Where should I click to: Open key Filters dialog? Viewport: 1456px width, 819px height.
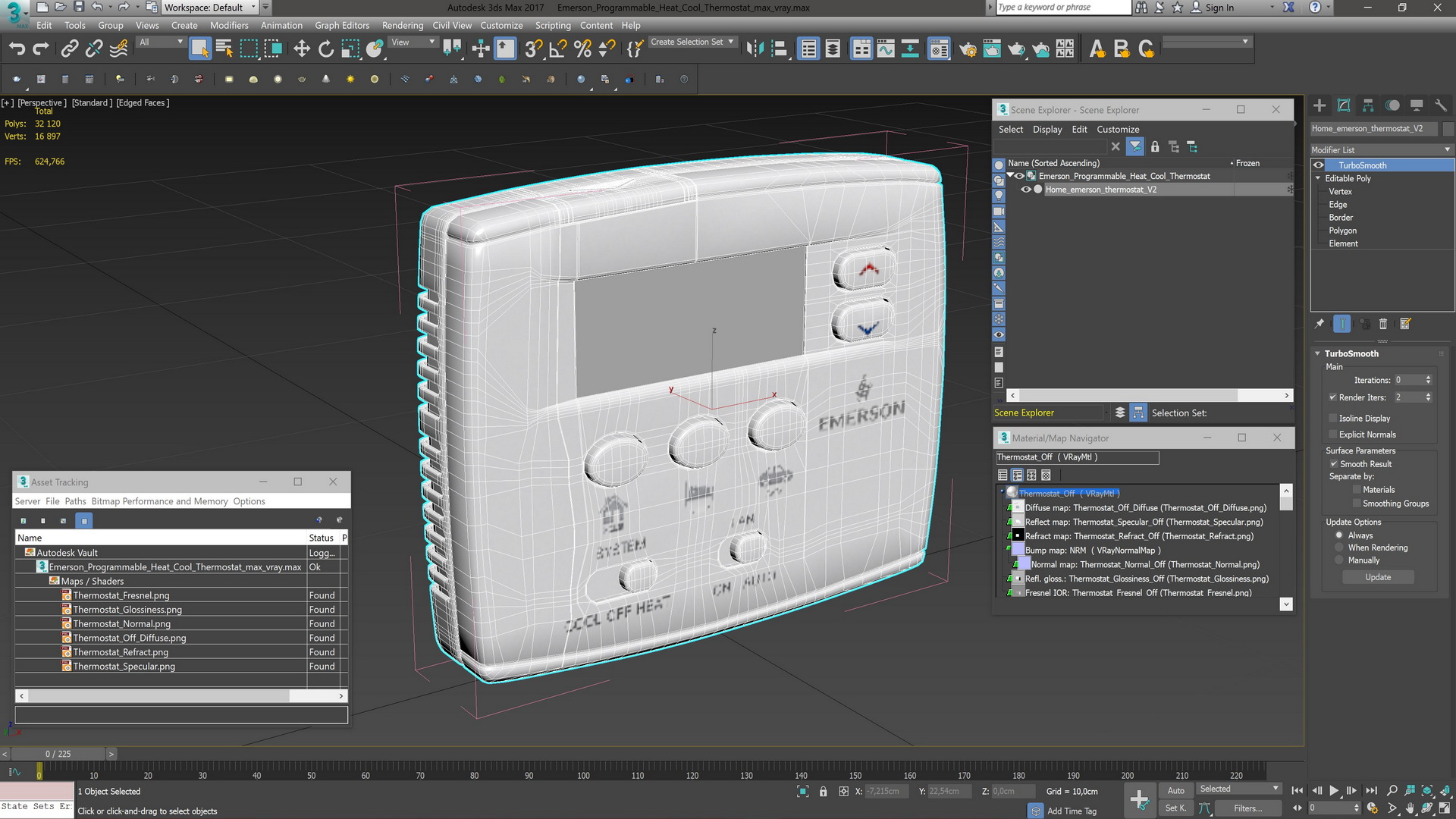pos(1247,808)
